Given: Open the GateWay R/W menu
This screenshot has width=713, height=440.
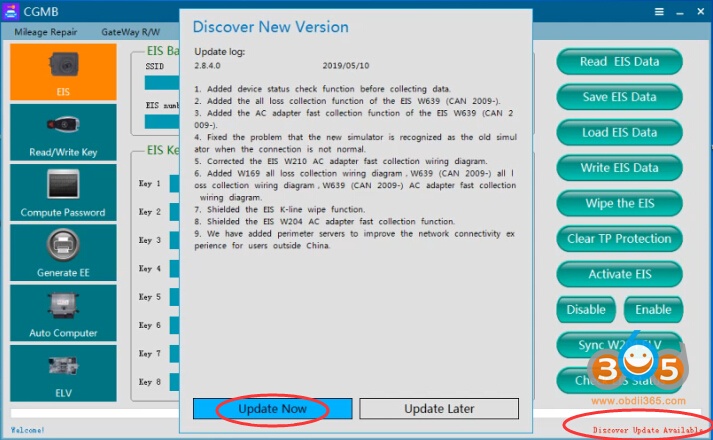Looking at the screenshot, I should [x=131, y=32].
